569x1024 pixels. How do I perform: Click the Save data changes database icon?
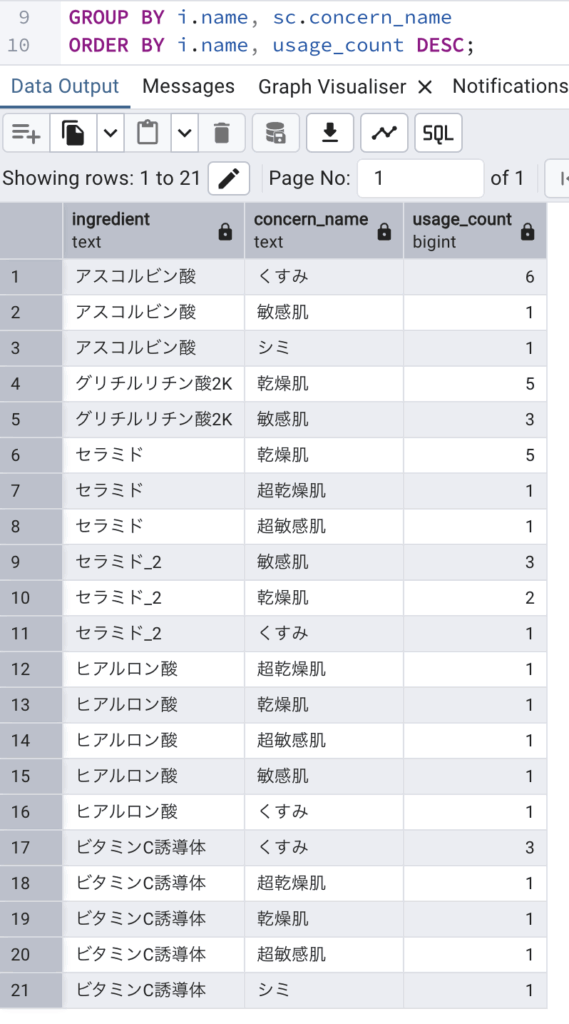276,133
